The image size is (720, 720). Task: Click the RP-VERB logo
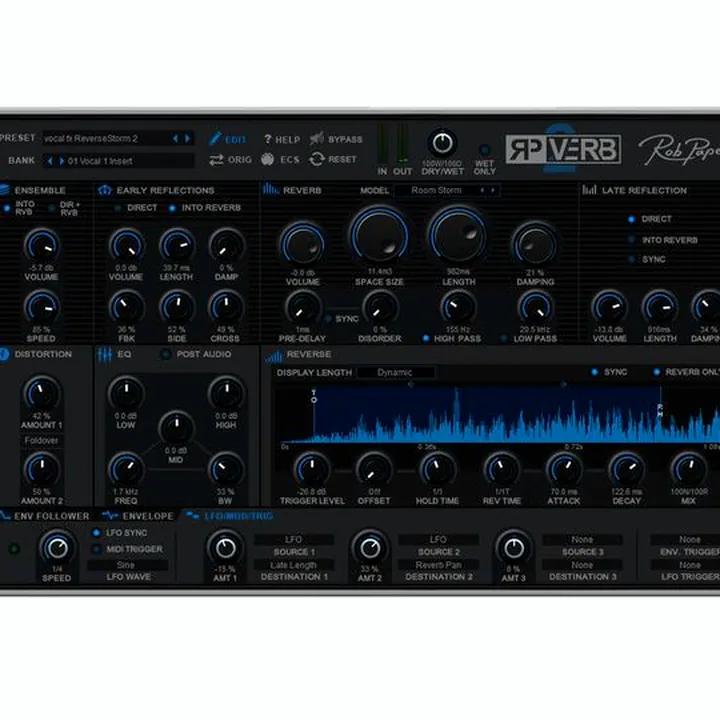point(563,149)
